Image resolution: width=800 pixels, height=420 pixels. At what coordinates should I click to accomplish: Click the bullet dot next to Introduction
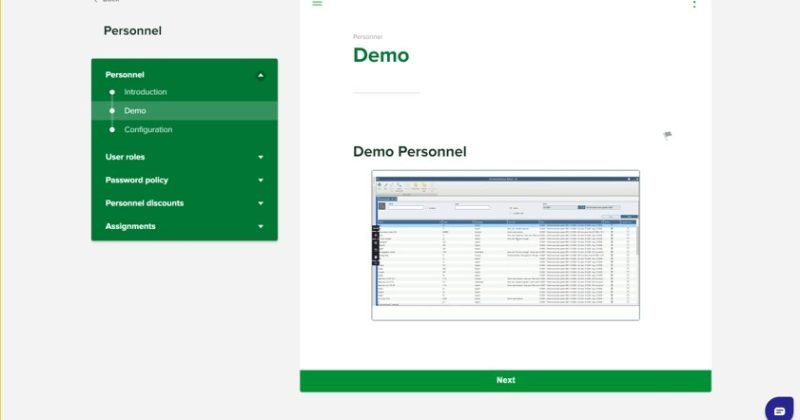[112, 92]
